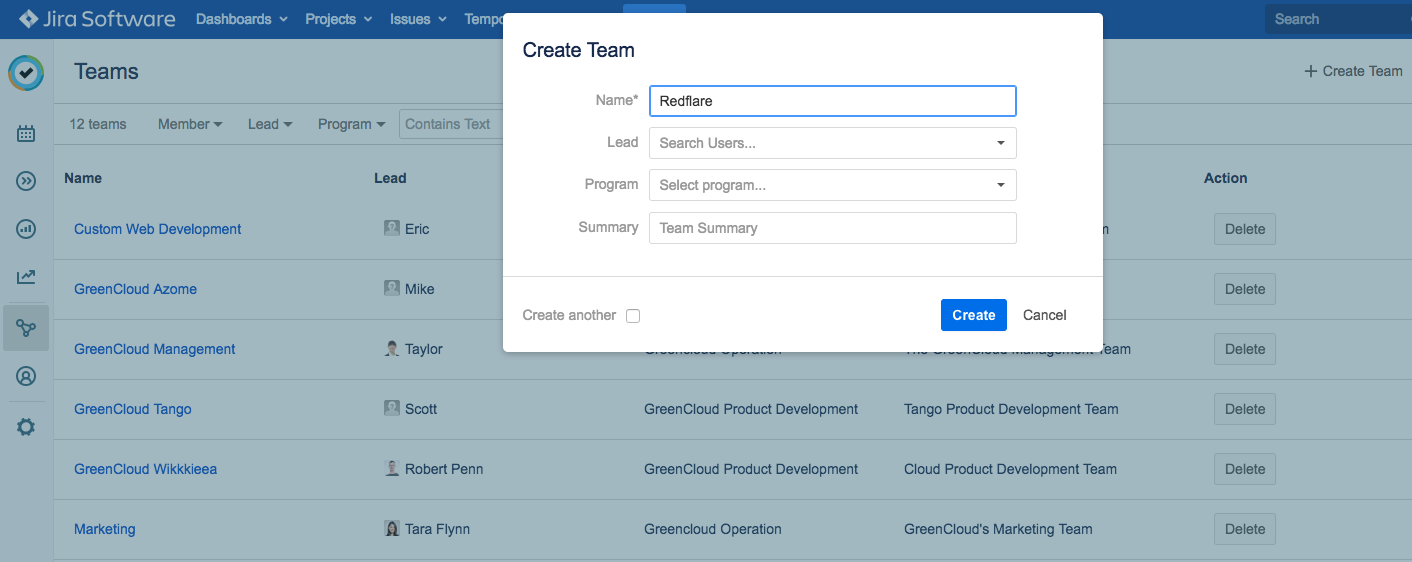Select the teams network icon in sidebar
The width and height of the screenshot is (1412, 562).
[x=26, y=328]
